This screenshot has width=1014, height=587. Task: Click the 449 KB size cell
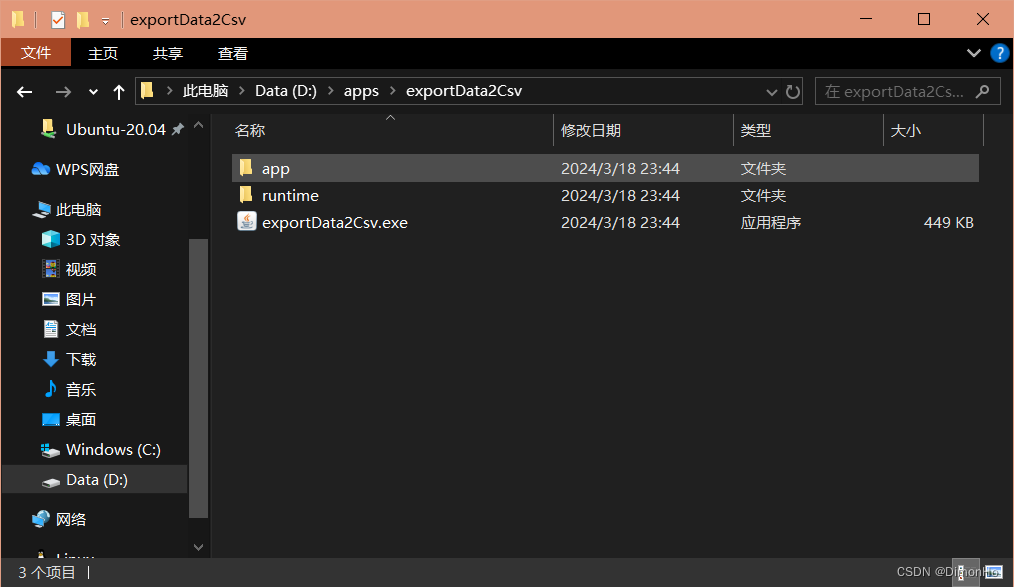(948, 222)
